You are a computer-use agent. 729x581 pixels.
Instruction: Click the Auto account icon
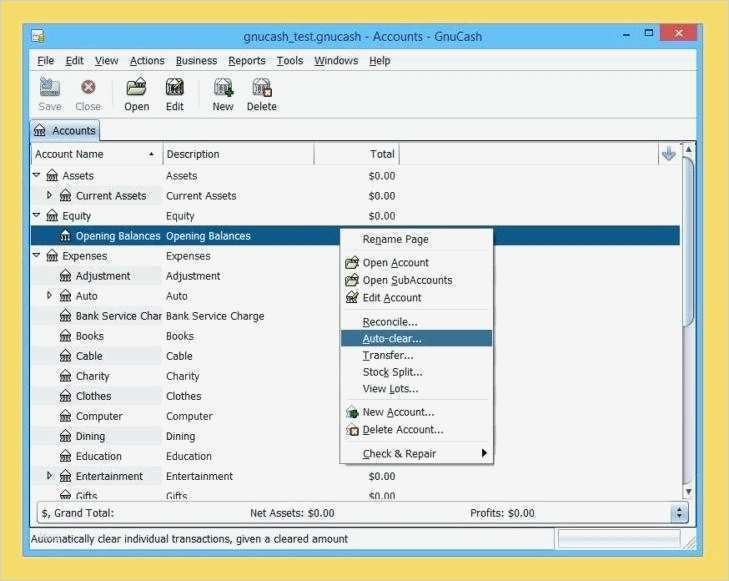(x=66, y=296)
